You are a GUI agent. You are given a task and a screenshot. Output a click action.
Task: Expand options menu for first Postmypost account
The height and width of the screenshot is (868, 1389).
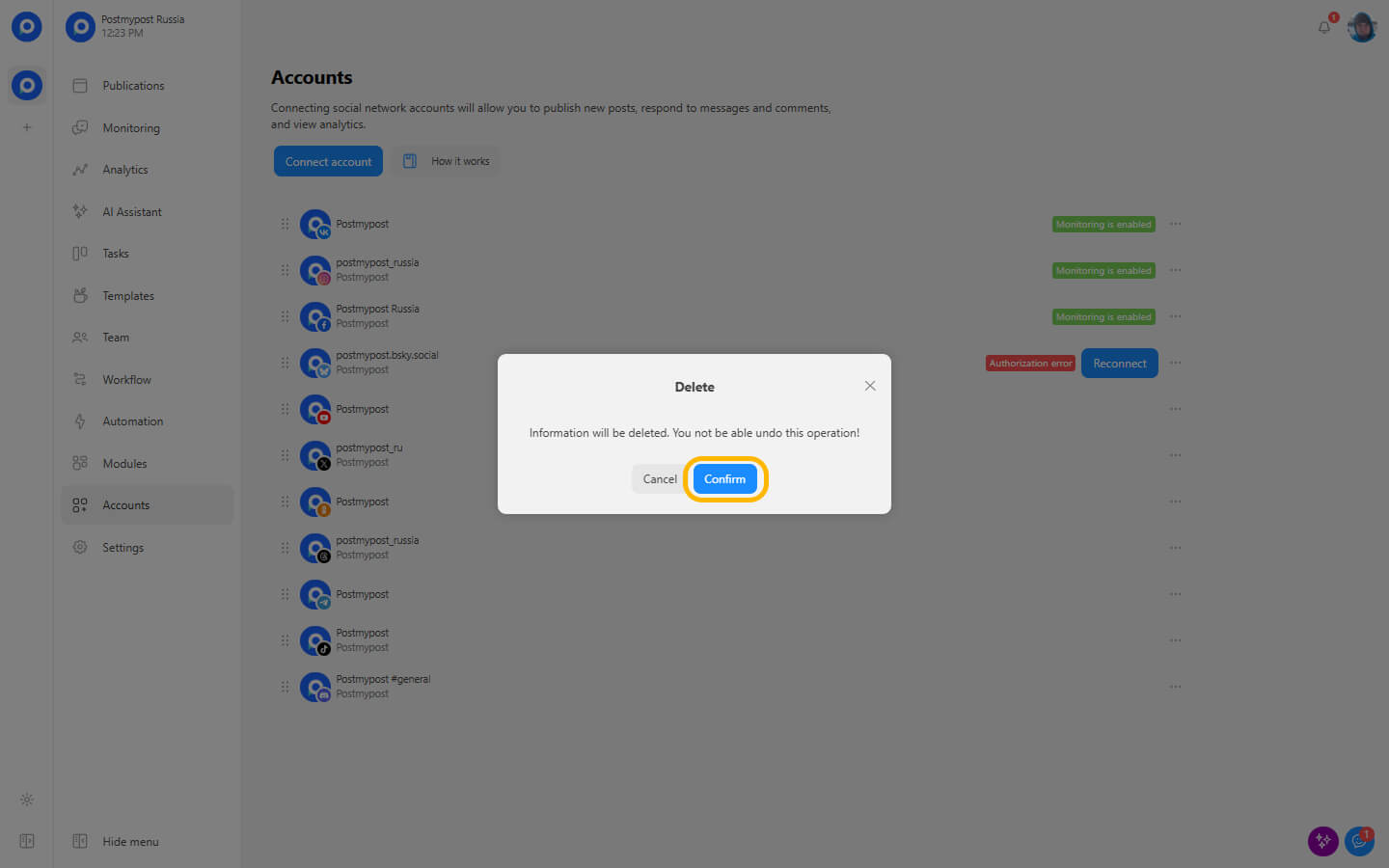tap(1175, 224)
